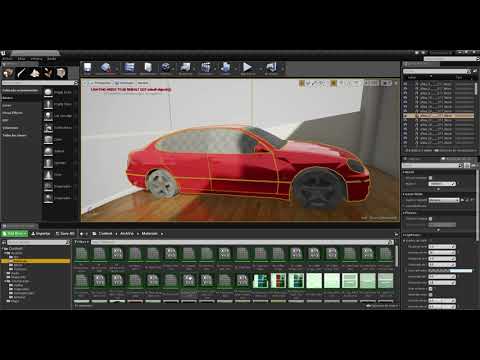Click the content browser vertical scrollbar
The image size is (480, 360).
coord(396,257)
